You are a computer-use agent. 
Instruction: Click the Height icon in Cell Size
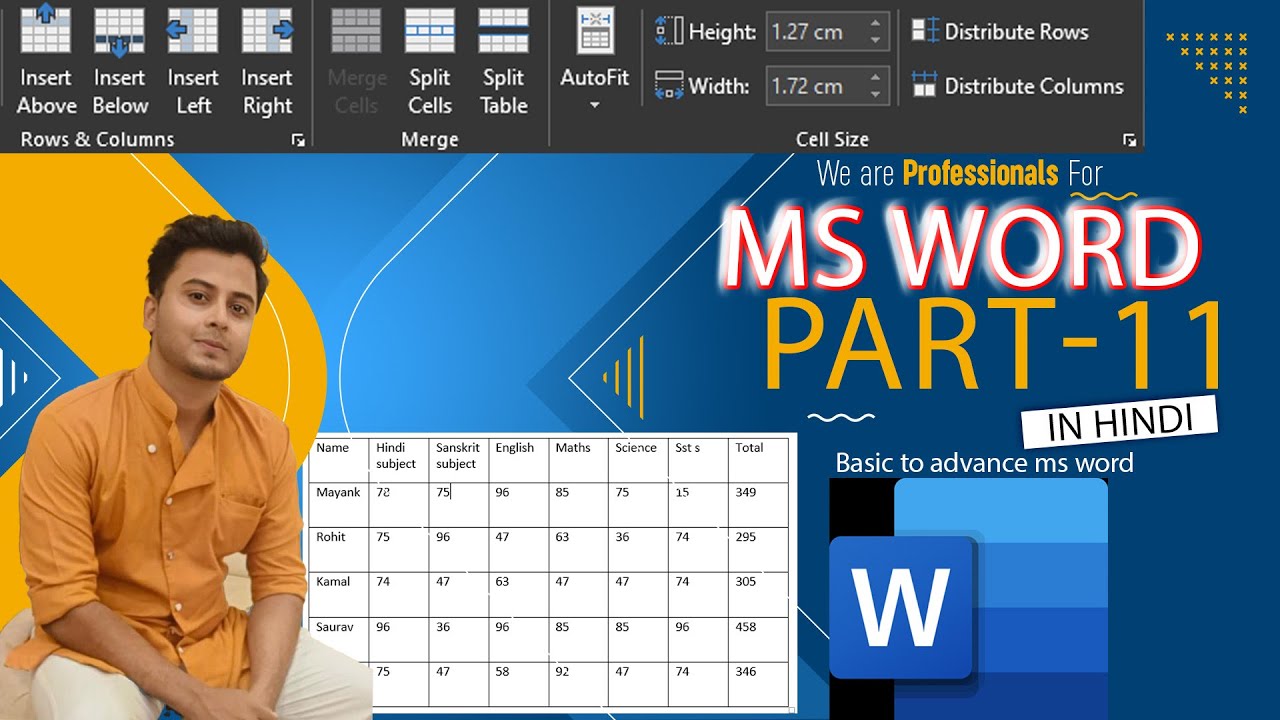click(x=668, y=32)
